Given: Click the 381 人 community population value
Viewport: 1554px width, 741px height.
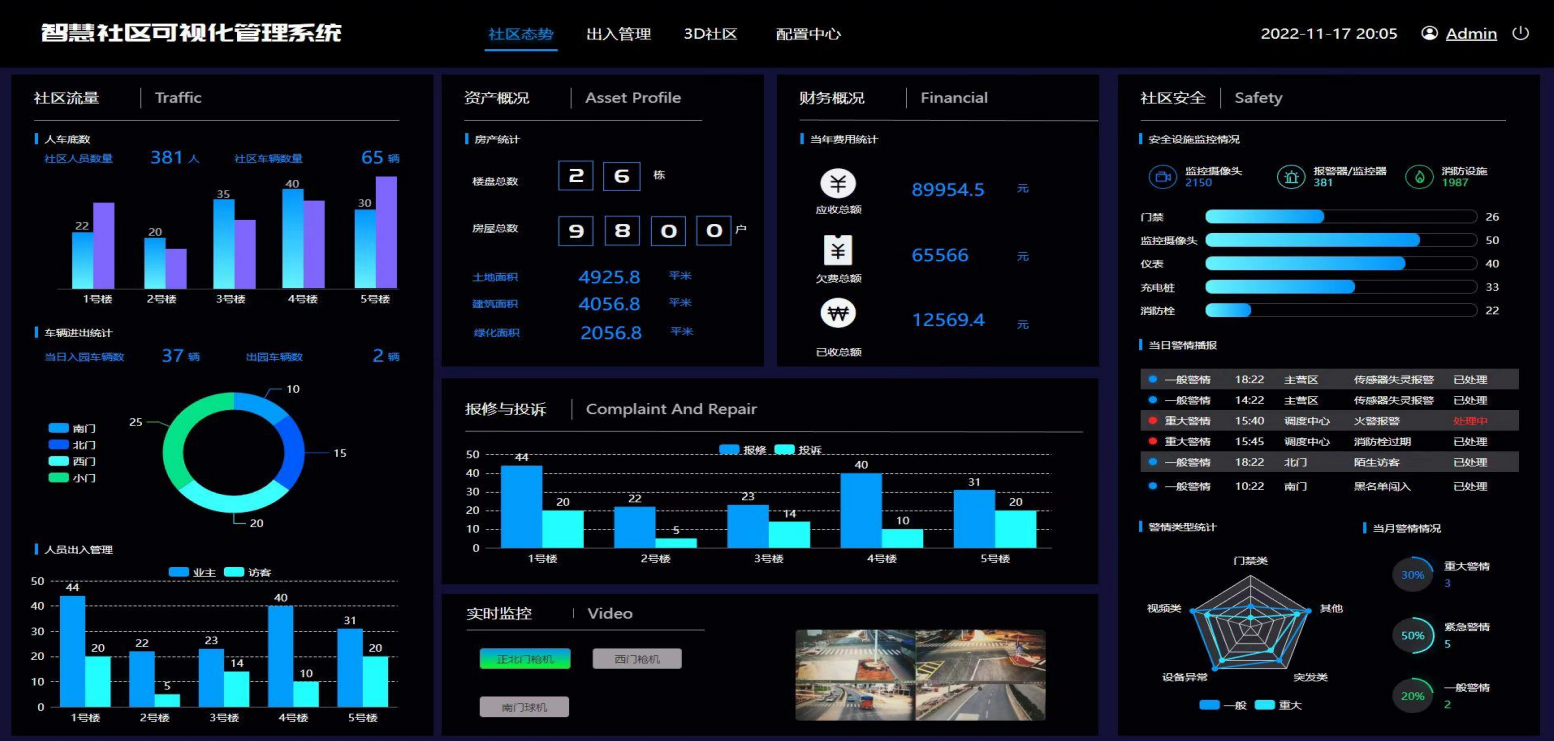Looking at the screenshot, I should coord(175,158).
